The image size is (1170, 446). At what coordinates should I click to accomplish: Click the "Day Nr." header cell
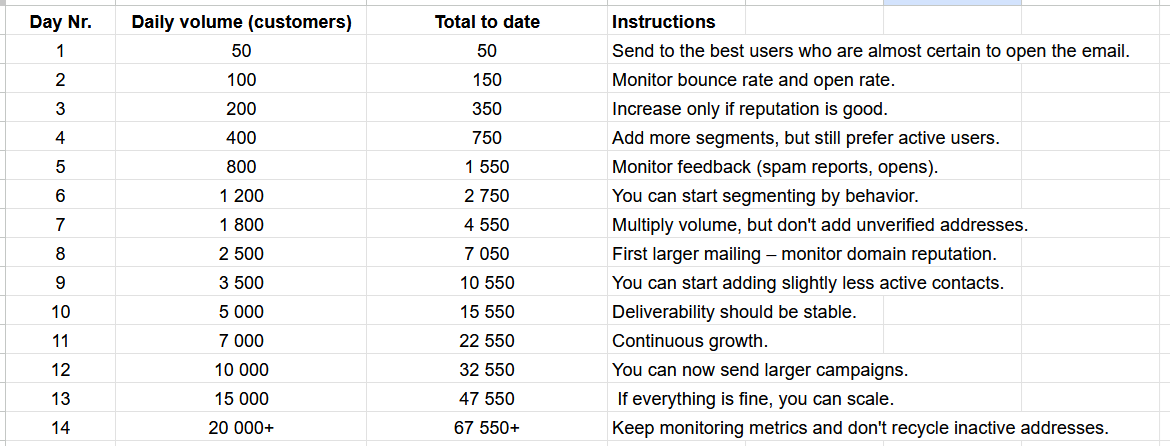pyautogui.click(x=60, y=22)
